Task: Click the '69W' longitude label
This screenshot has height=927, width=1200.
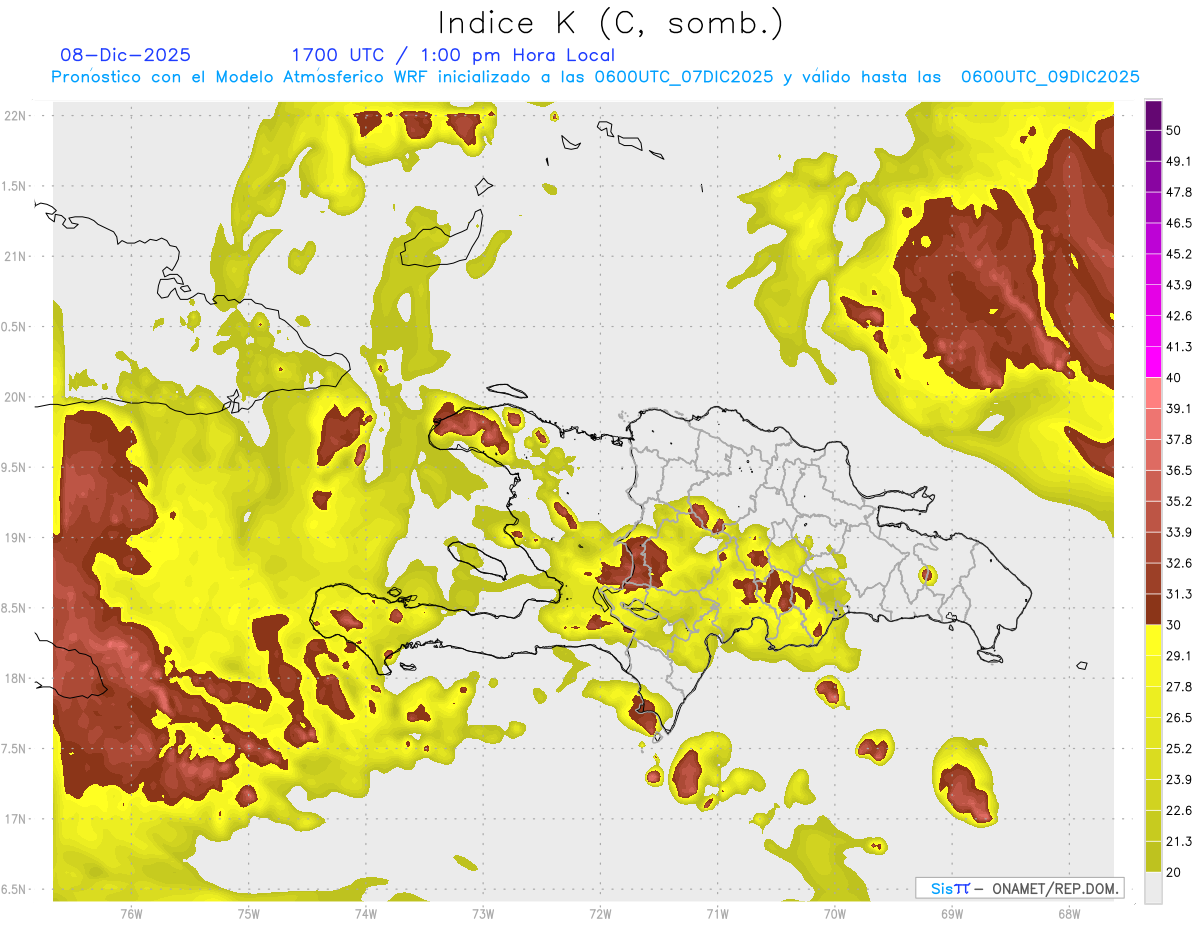Action: 951,914
